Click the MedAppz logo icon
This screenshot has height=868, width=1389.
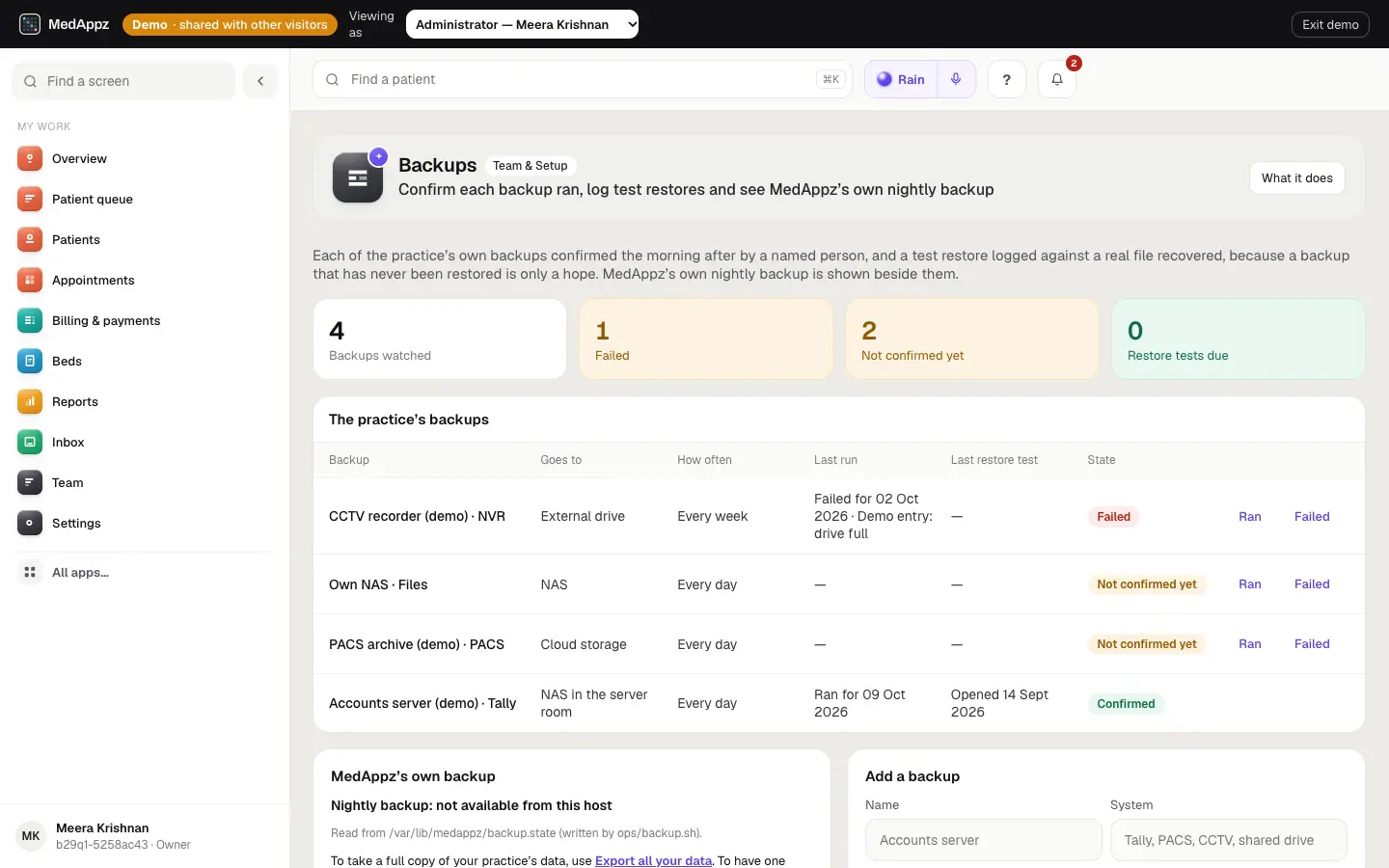coord(30,24)
